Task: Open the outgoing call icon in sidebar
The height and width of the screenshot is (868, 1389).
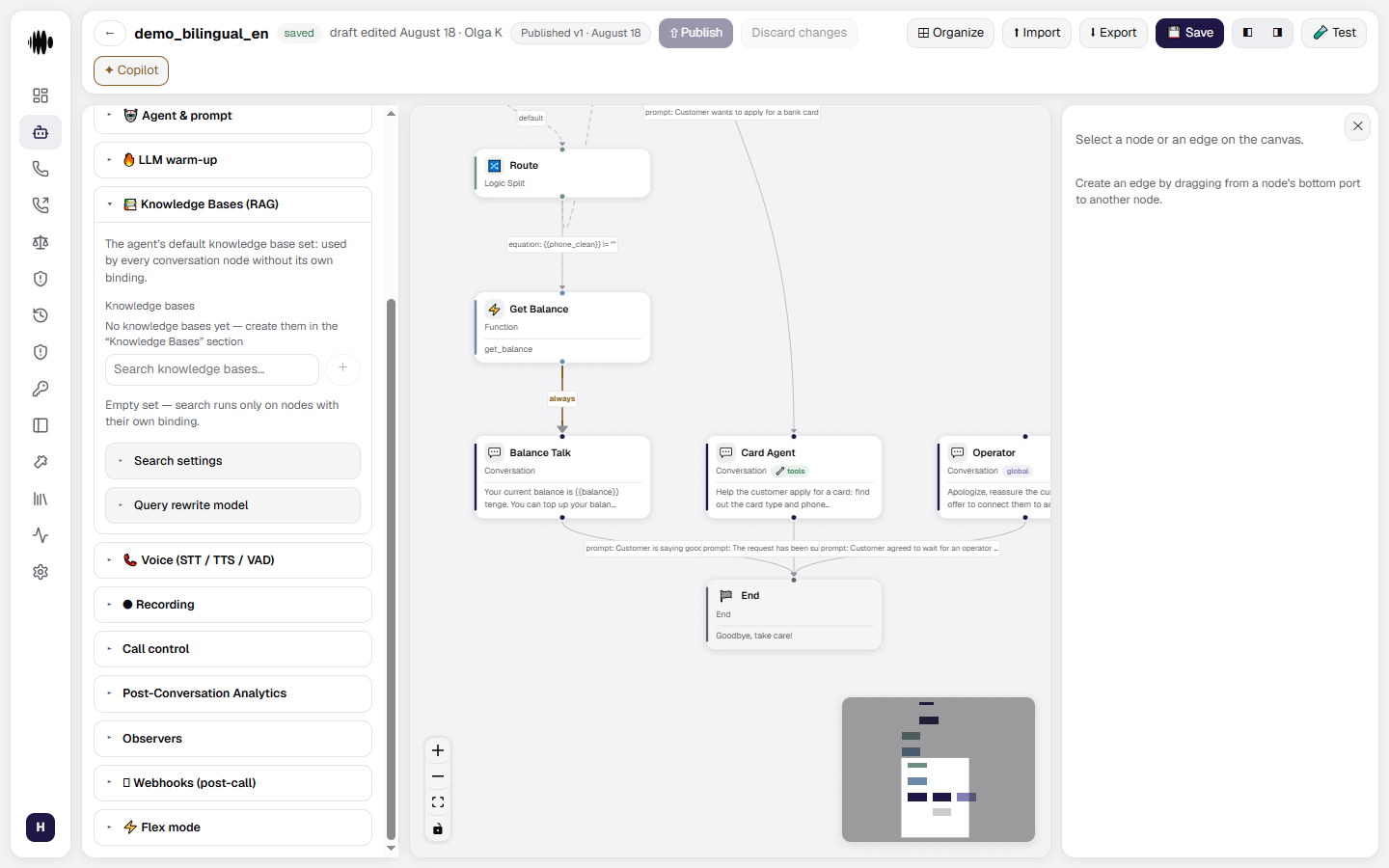Action: [x=41, y=205]
